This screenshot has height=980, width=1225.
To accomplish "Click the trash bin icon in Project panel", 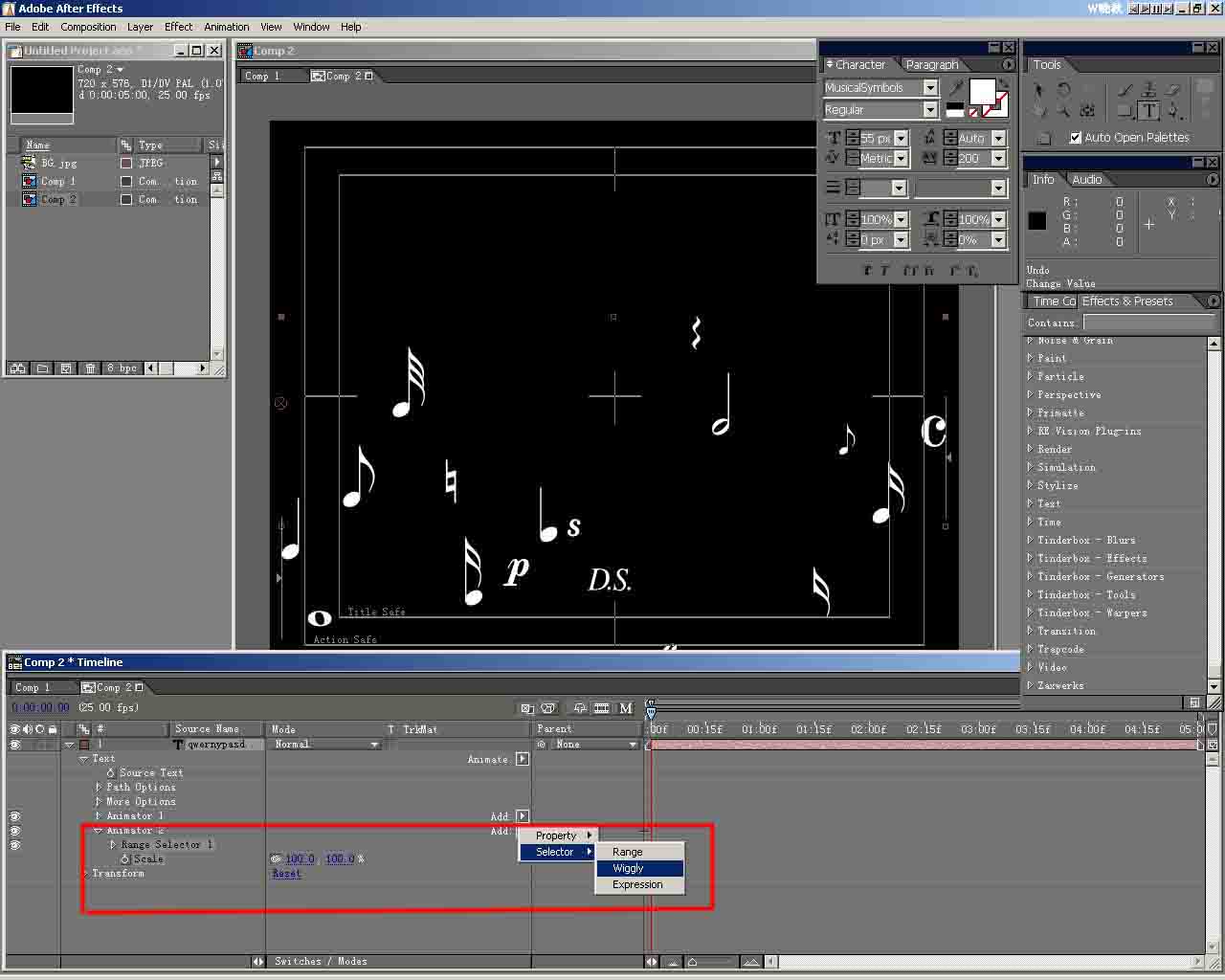I will click(x=90, y=368).
